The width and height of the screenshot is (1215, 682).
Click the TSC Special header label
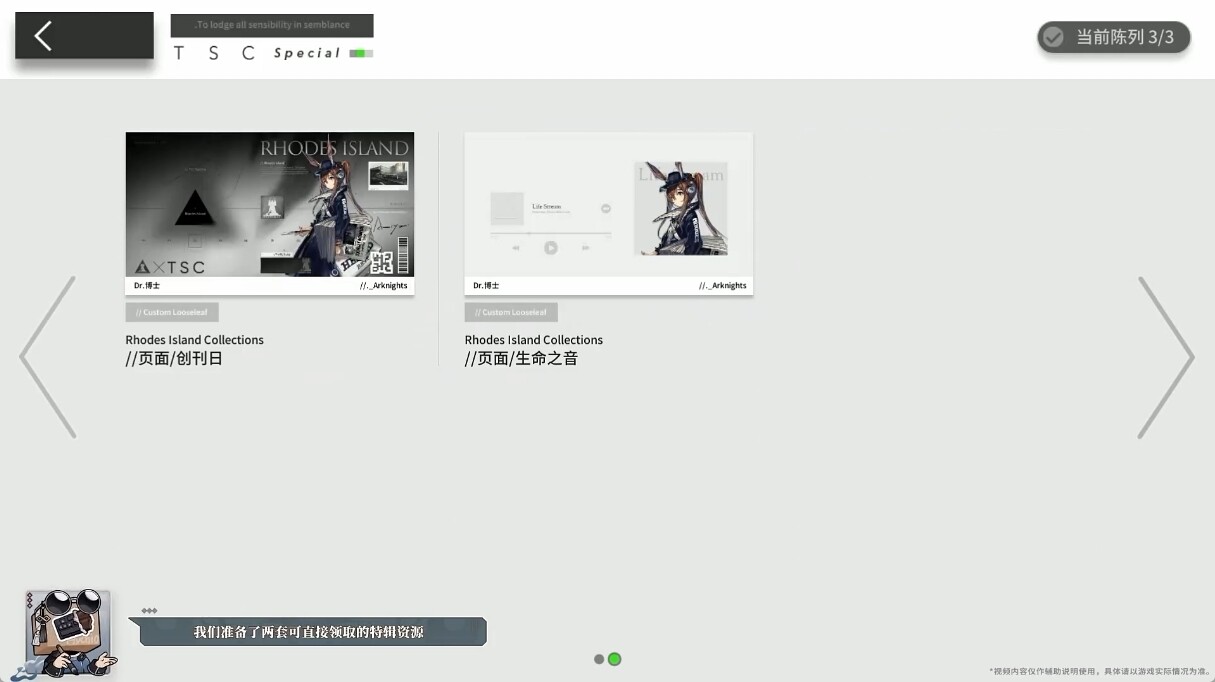258,53
